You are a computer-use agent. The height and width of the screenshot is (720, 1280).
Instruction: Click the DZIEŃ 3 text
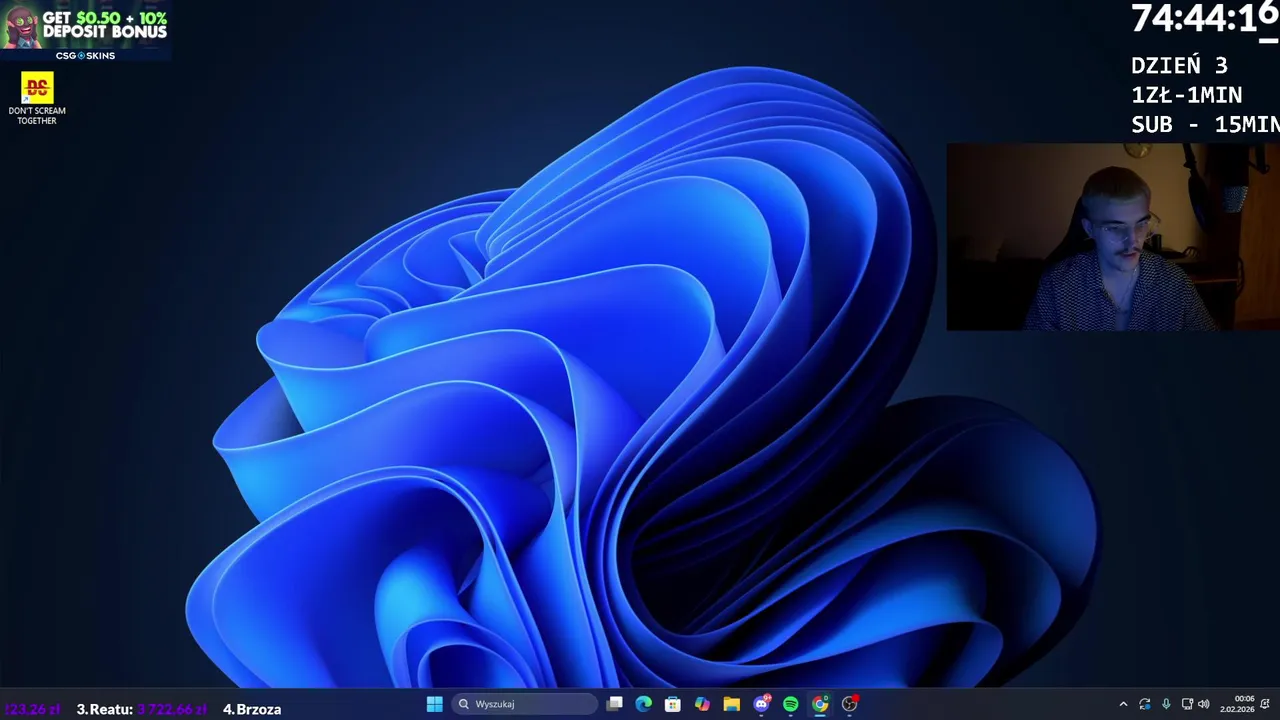click(1179, 66)
